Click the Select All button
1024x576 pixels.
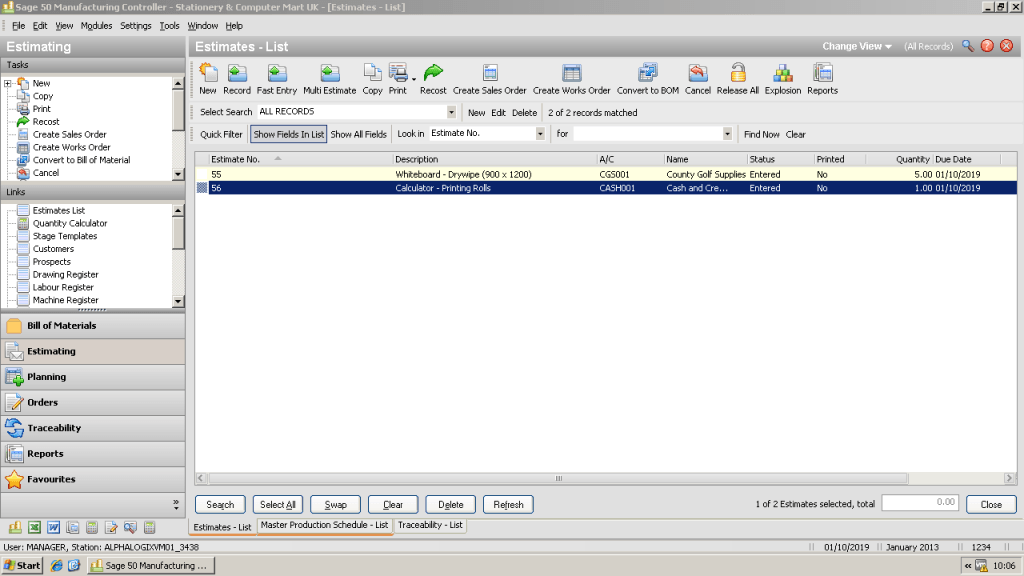pos(278,505)
